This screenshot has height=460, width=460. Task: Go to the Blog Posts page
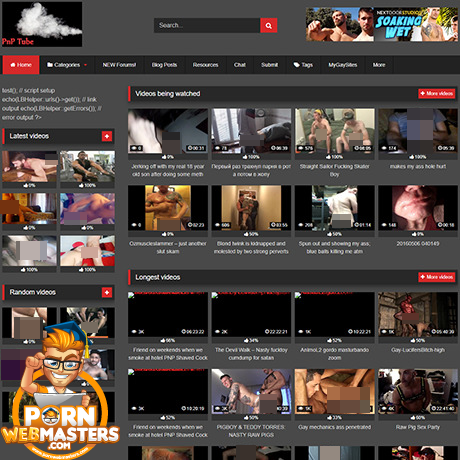164,65
